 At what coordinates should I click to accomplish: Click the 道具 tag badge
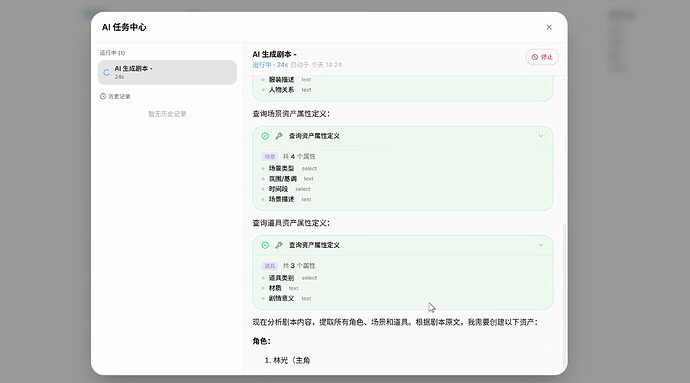point(270,266)
